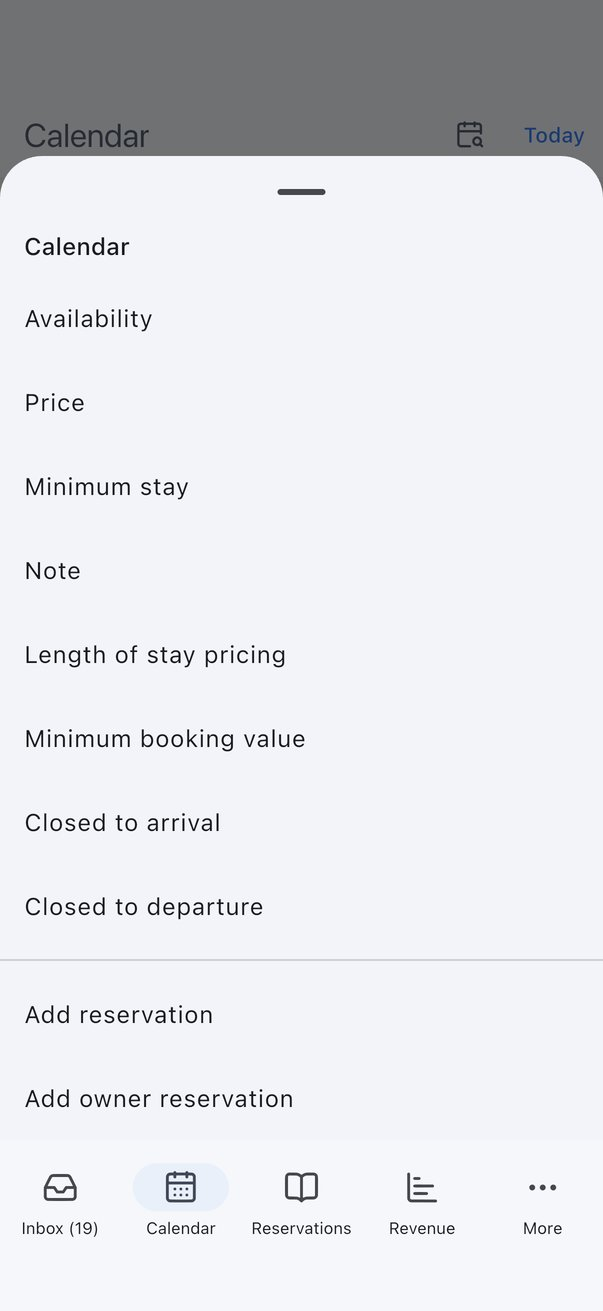The height and width of the screenshot is (1311, 603).
Task: Click the calendar search icon at top
Action: tap(469, 134)
